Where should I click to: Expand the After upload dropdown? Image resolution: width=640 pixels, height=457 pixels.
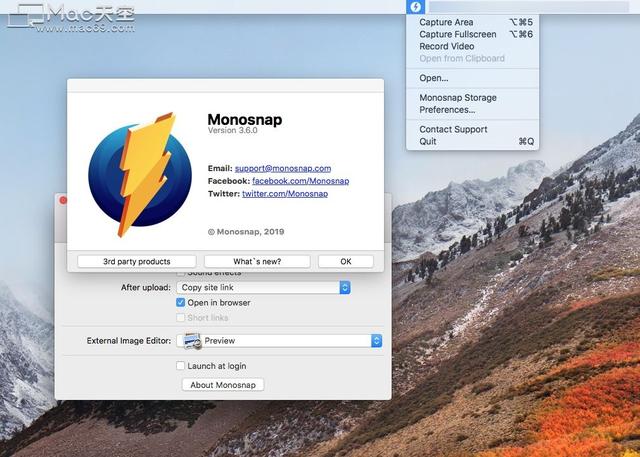pos(263,287)
